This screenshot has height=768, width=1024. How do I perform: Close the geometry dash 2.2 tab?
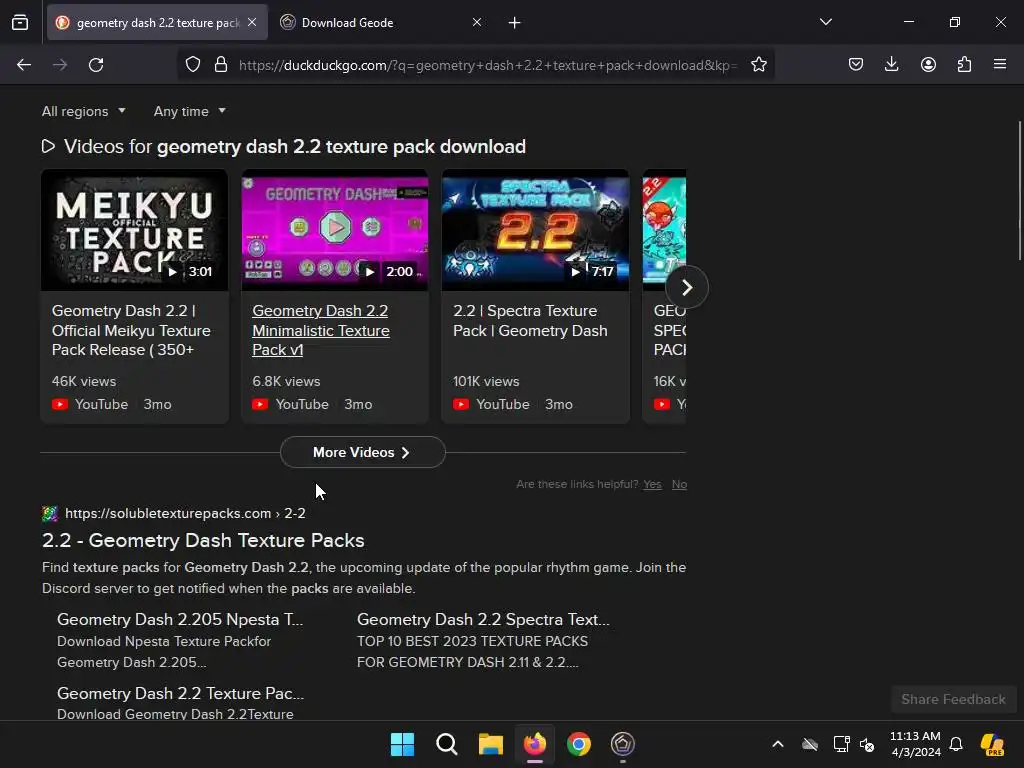pos(252,22)
